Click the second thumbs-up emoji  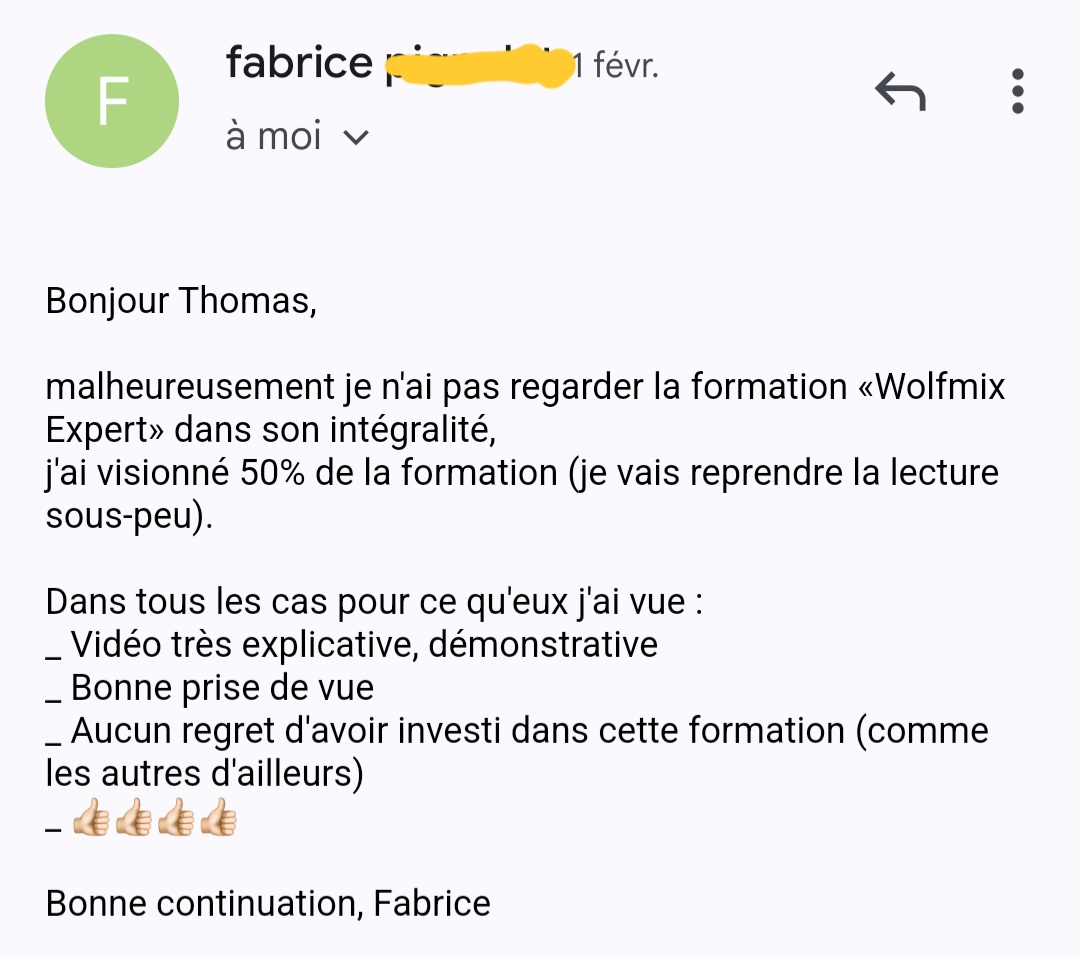coord(133,823)
